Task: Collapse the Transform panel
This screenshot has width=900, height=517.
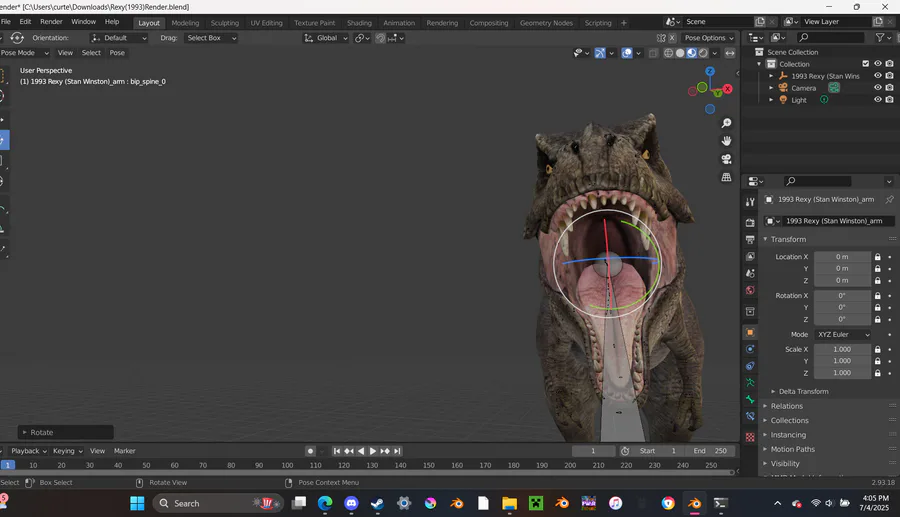Action: [788, 239]
